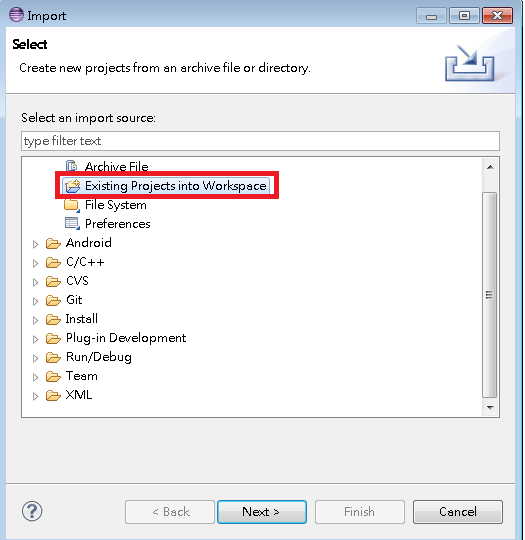Cancel the Import dialog
525x540 pixels.
pos(457,512)
